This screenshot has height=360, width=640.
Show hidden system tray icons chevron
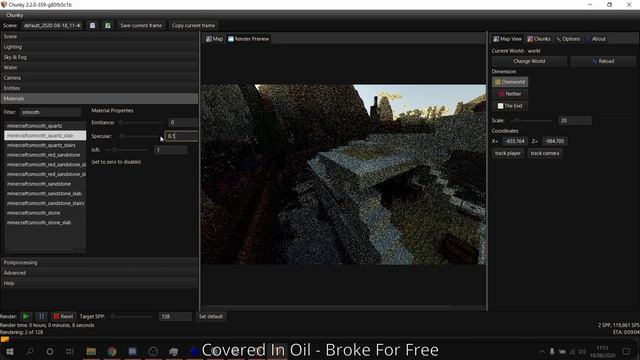(542, 351)
